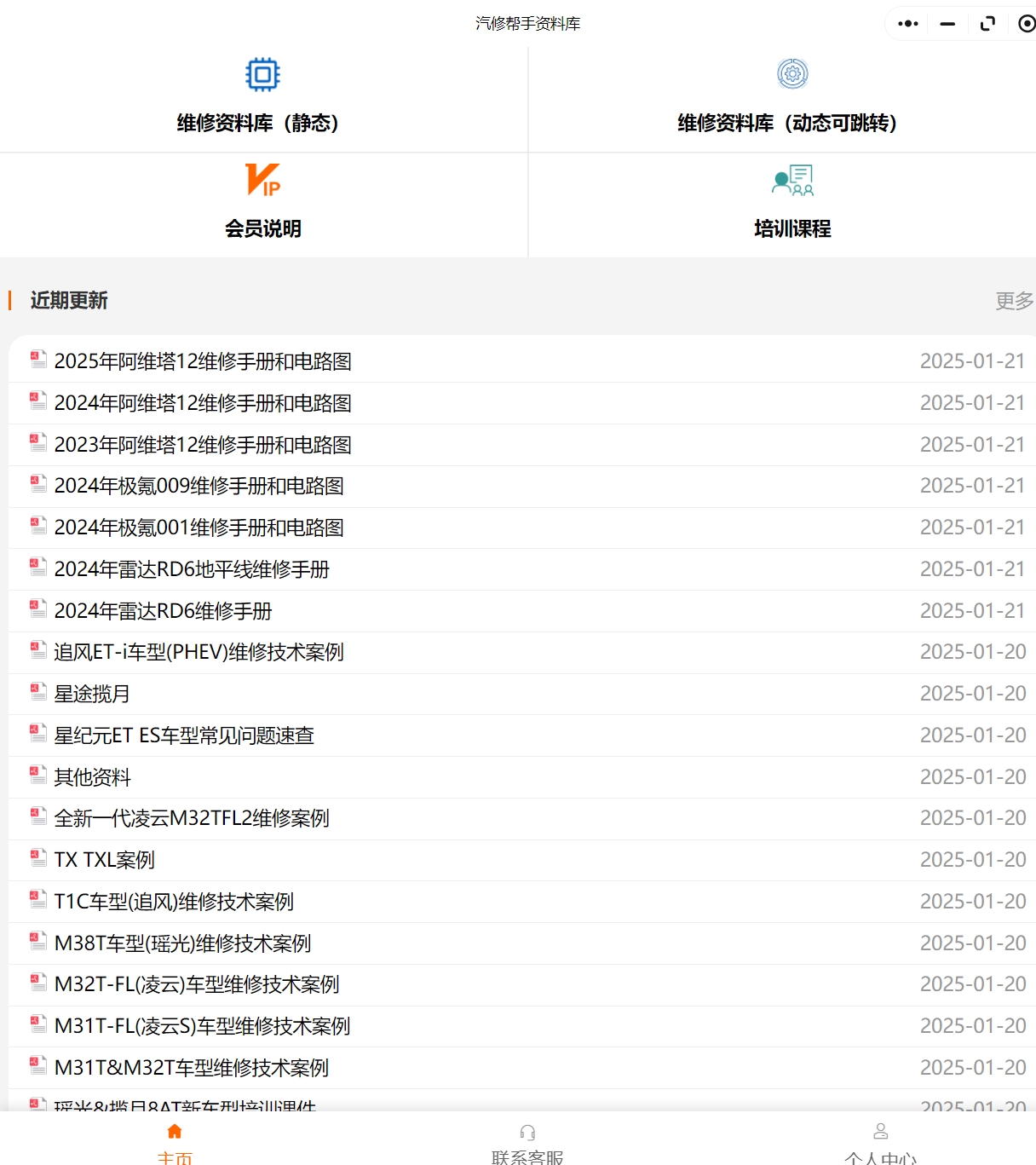Open 星纪元ET ES车型常见问题速查 entry

click(184, 735)
